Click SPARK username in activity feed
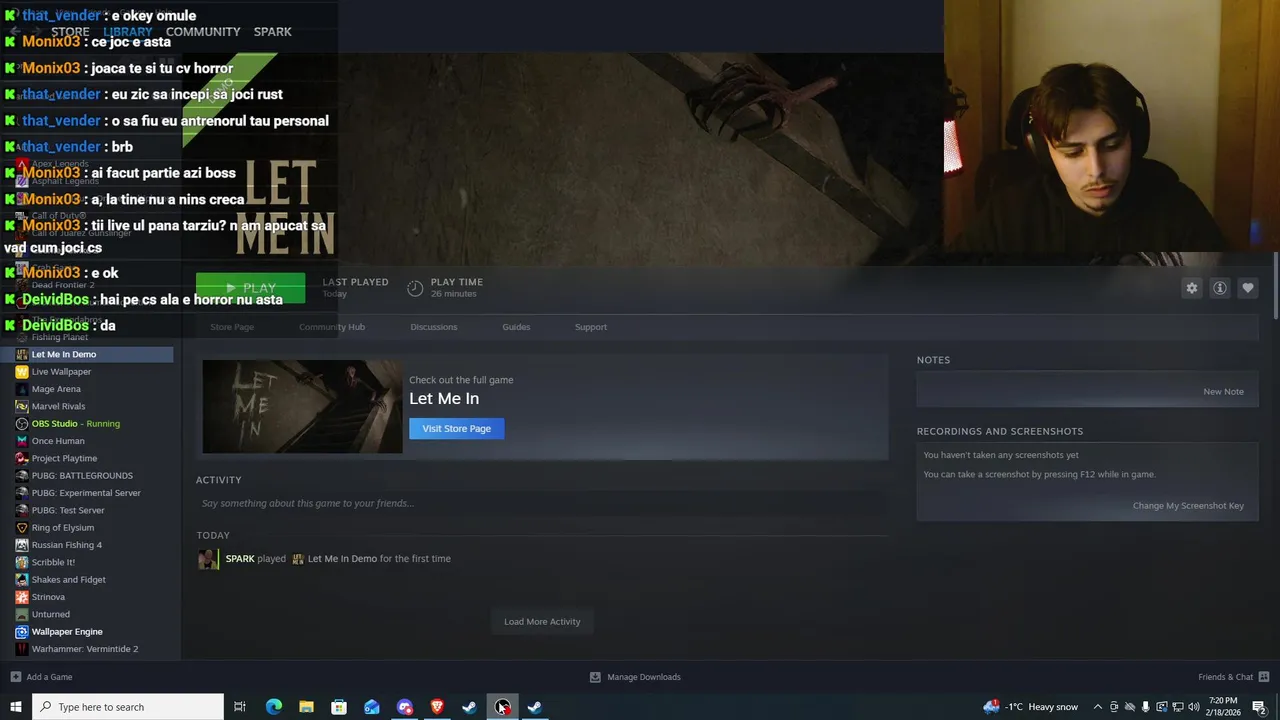Screen dimensions: 1280x720 click(x=240, y=559)
